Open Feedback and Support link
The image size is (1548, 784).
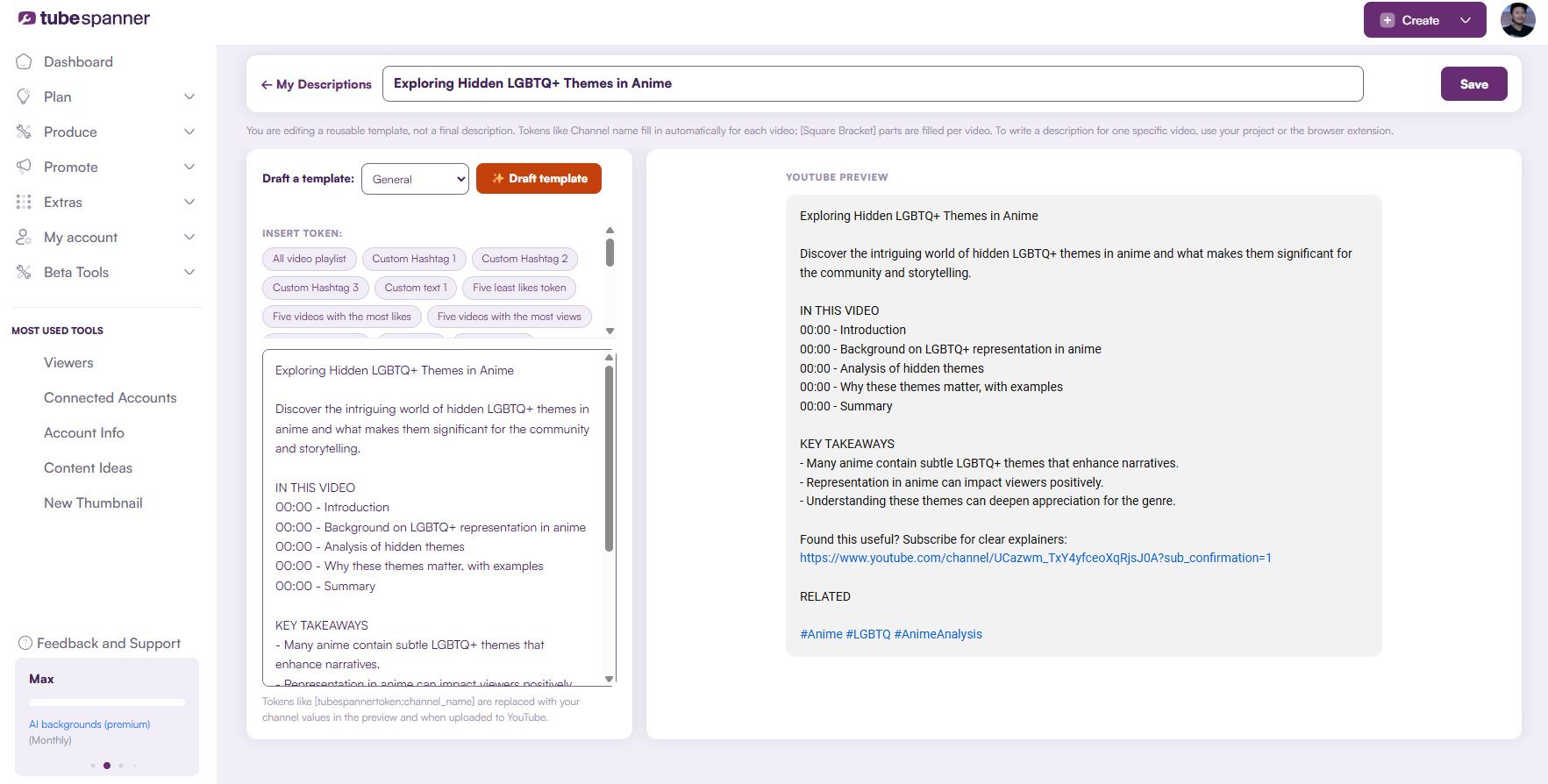pyautogui.click(x=109, y=644)
